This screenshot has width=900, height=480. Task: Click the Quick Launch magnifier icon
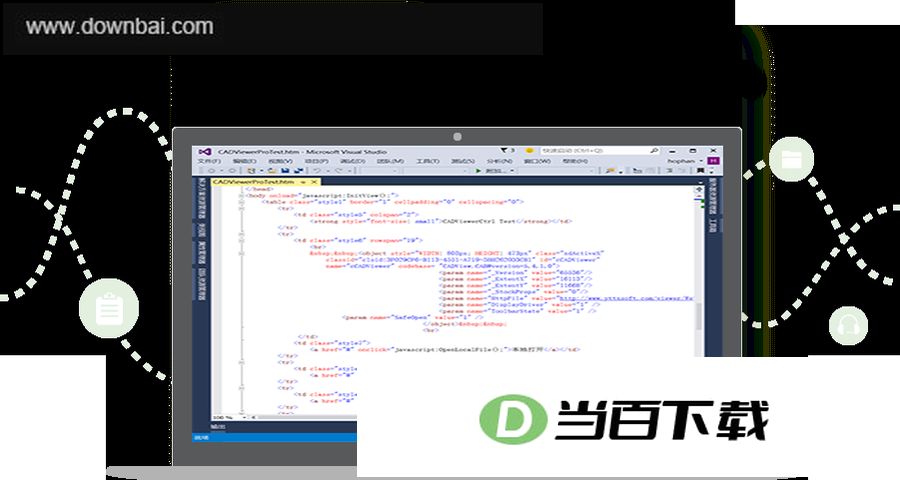coord(654,150)
